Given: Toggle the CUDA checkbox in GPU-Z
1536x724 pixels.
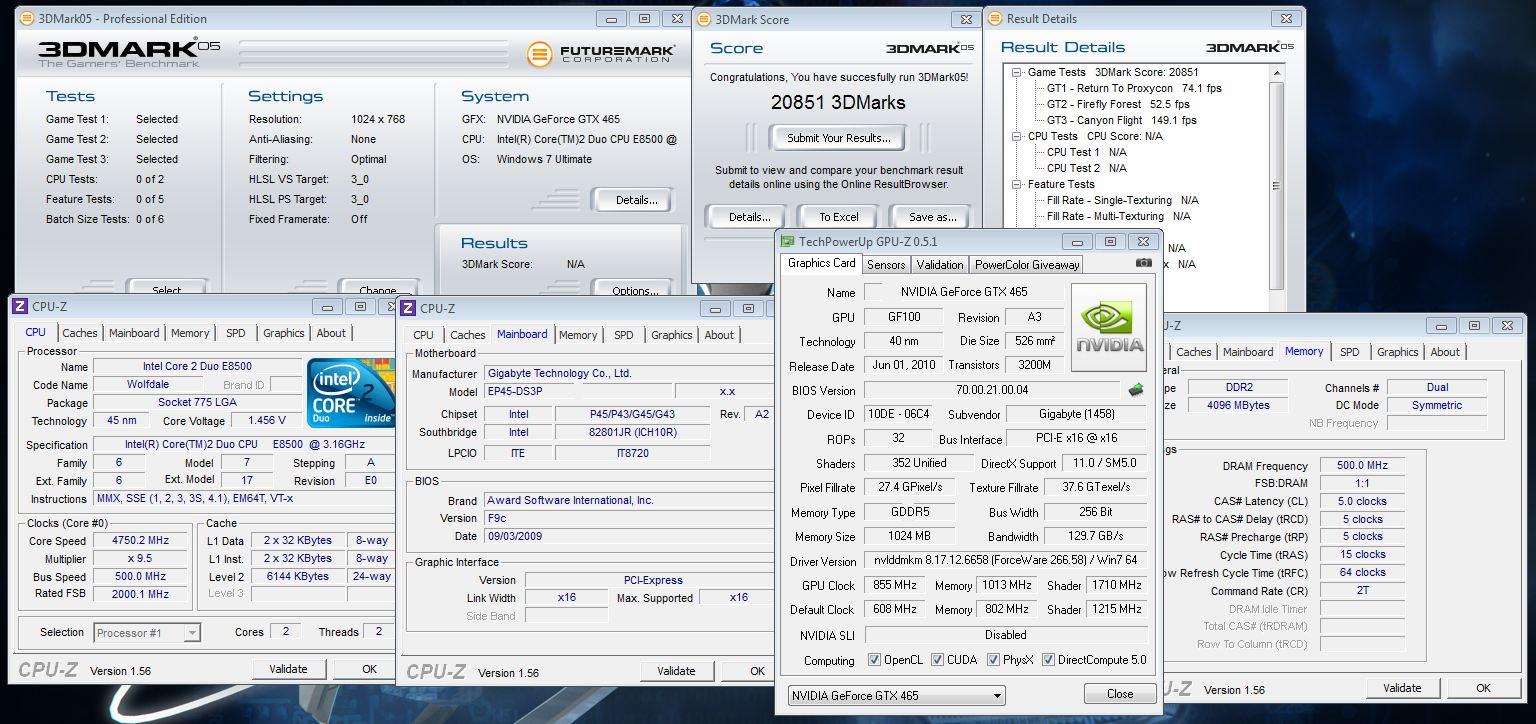Looking at the screenshot, I should (937, 660).
